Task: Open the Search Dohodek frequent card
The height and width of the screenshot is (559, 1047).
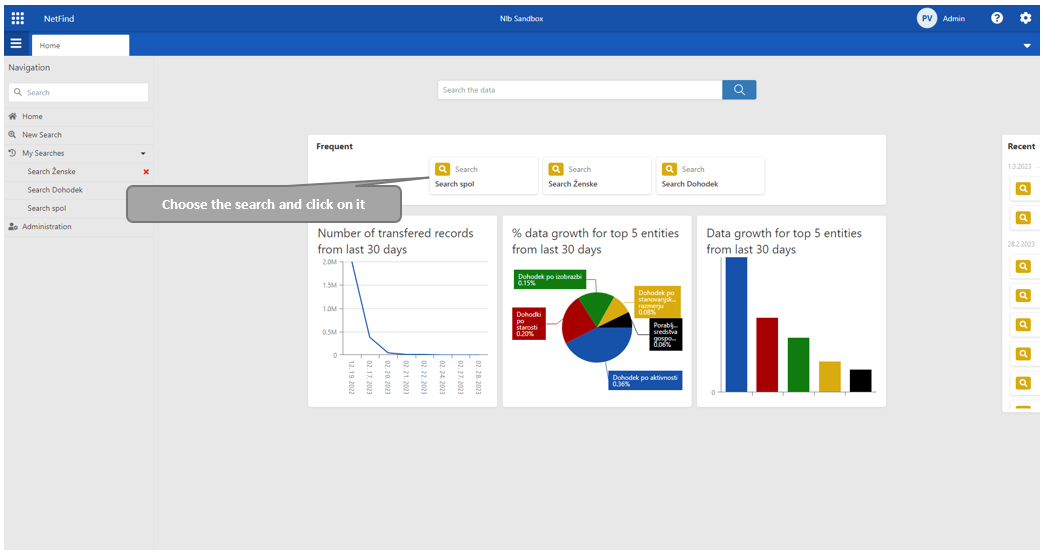Action: 710,176
